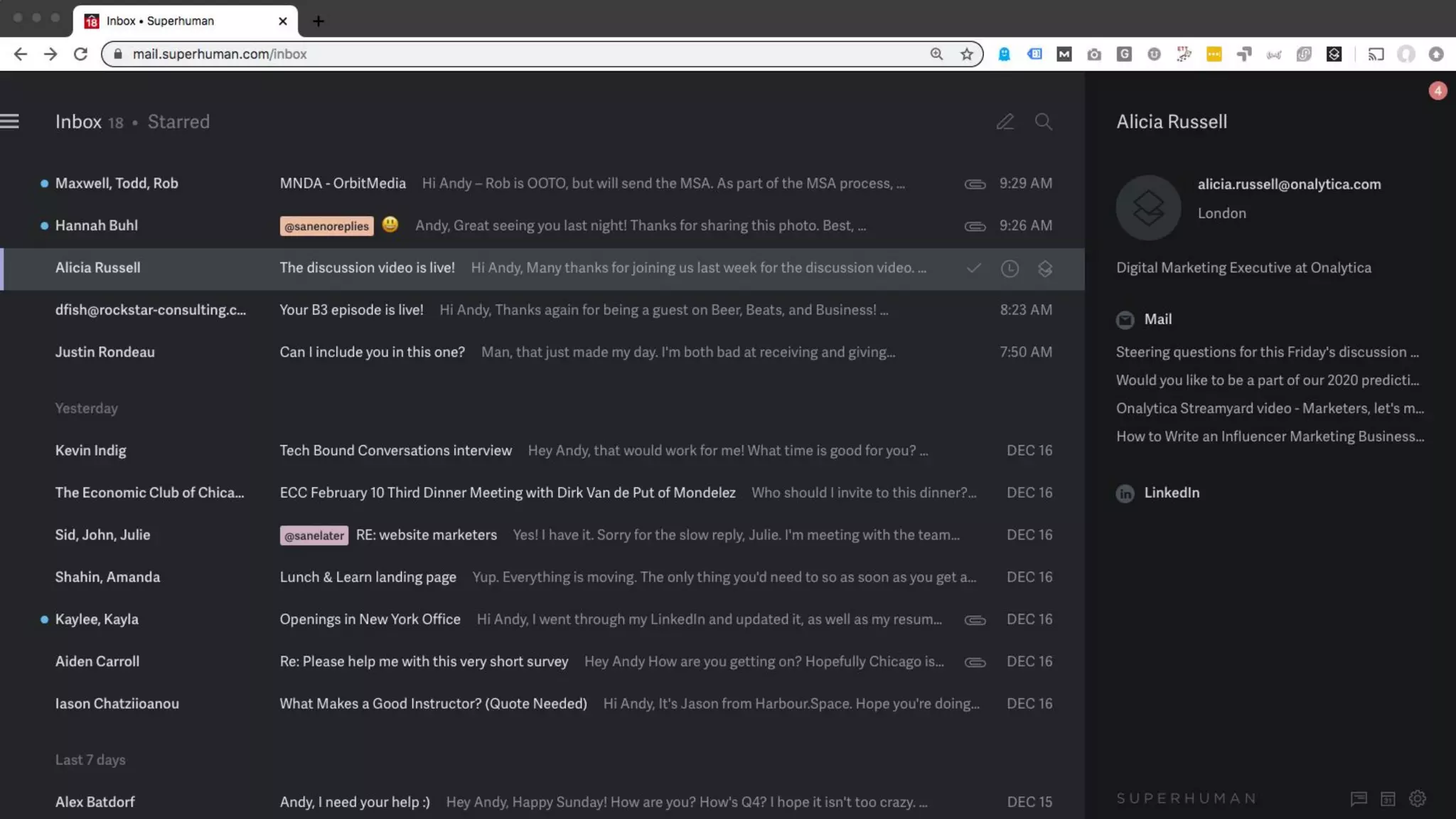Open search with magnifier icon
1456x819 pixels.
tap(1043, 122)
